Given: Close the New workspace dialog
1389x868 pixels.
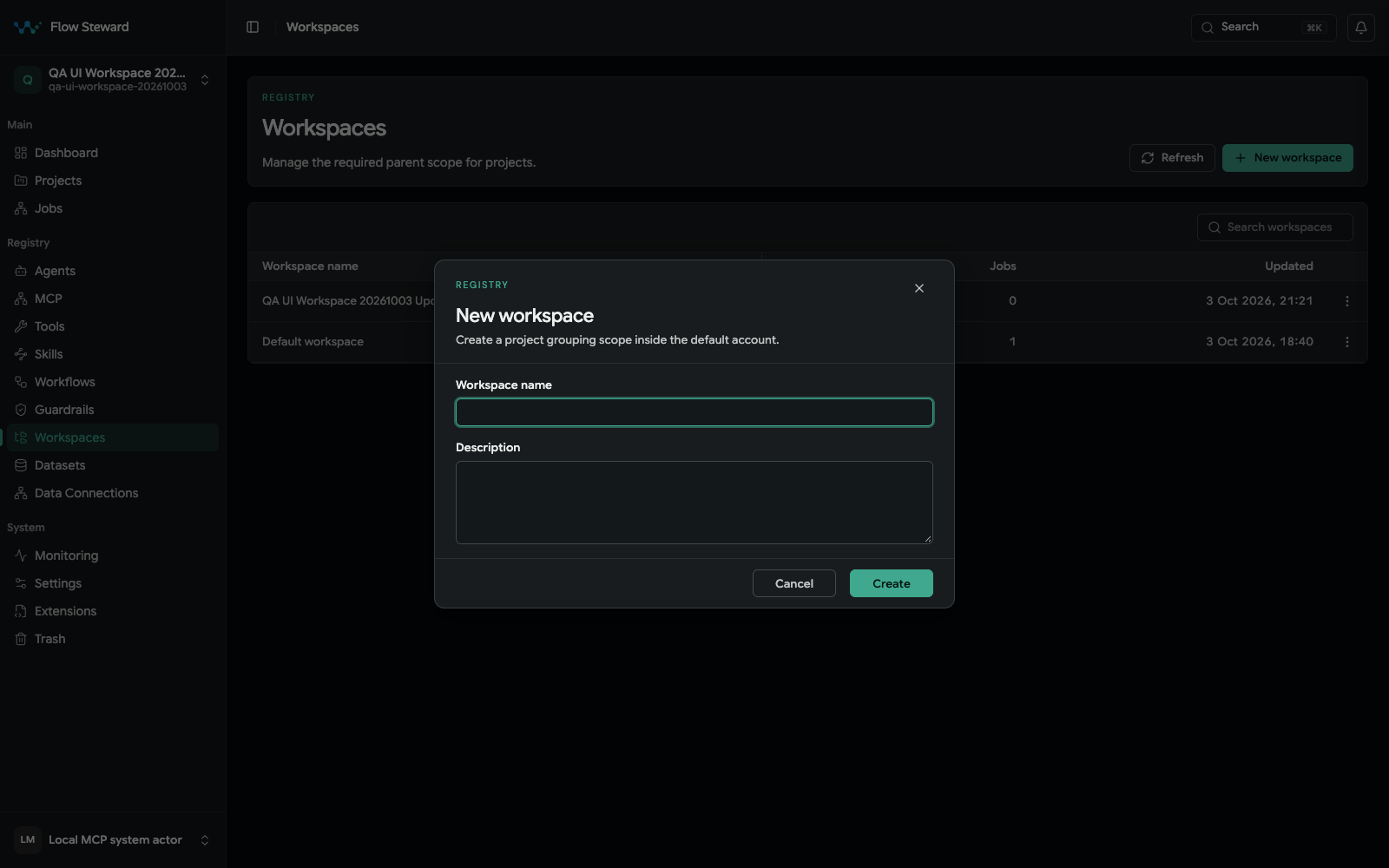Looking at the screenshot, I should tap(919, 288).
